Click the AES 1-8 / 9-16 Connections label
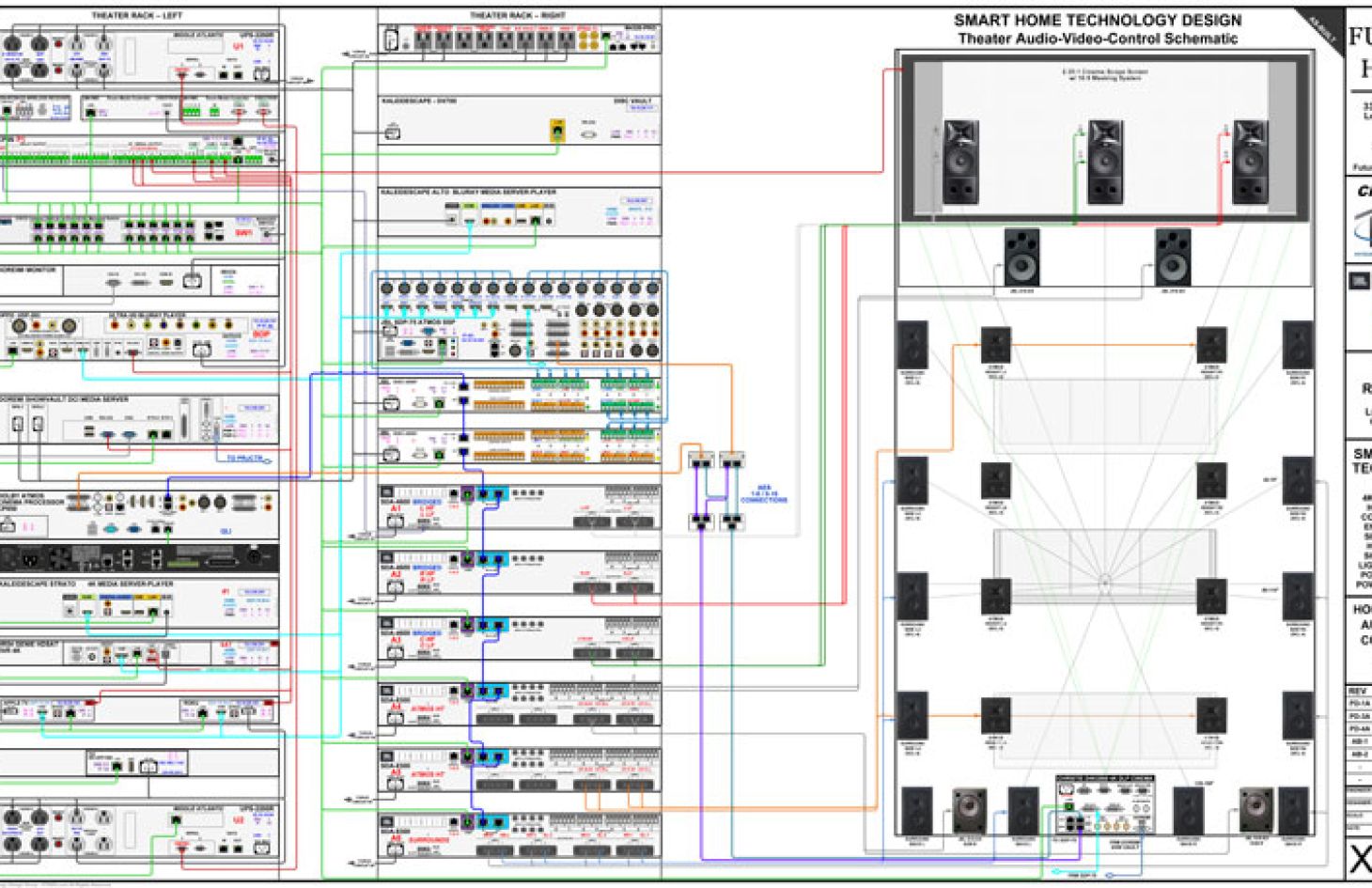 pos(763,494)
